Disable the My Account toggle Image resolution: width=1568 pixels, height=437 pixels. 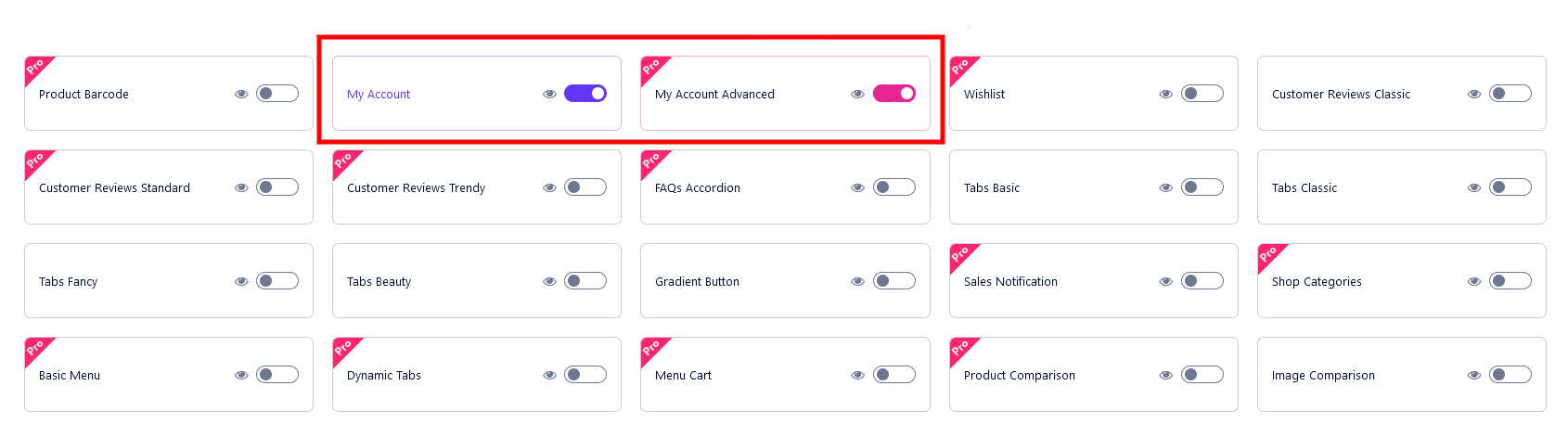point(585,94)
